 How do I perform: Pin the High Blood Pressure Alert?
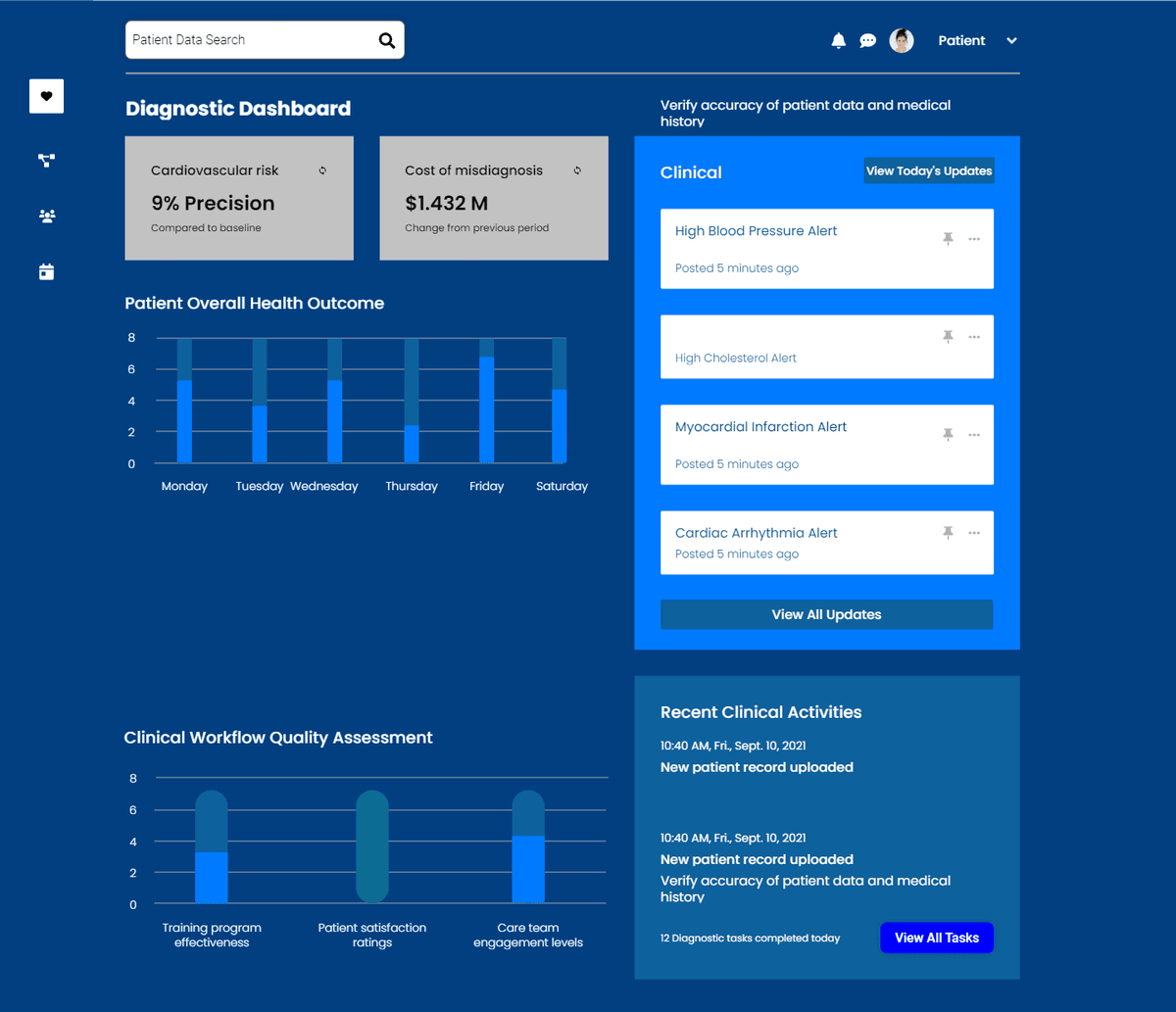[948, 238]
